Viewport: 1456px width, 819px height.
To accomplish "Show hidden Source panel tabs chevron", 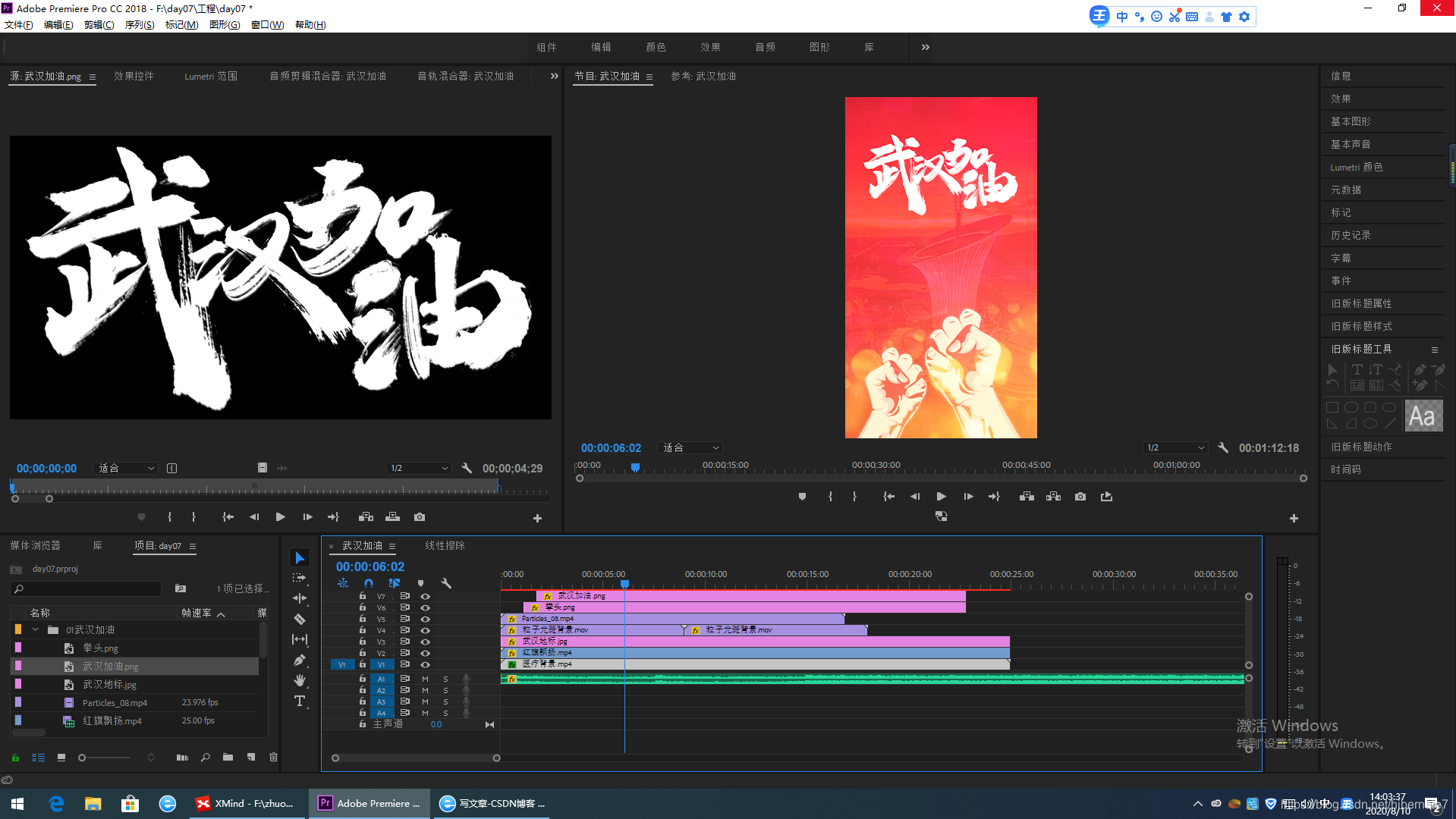I will click(554, 76).
